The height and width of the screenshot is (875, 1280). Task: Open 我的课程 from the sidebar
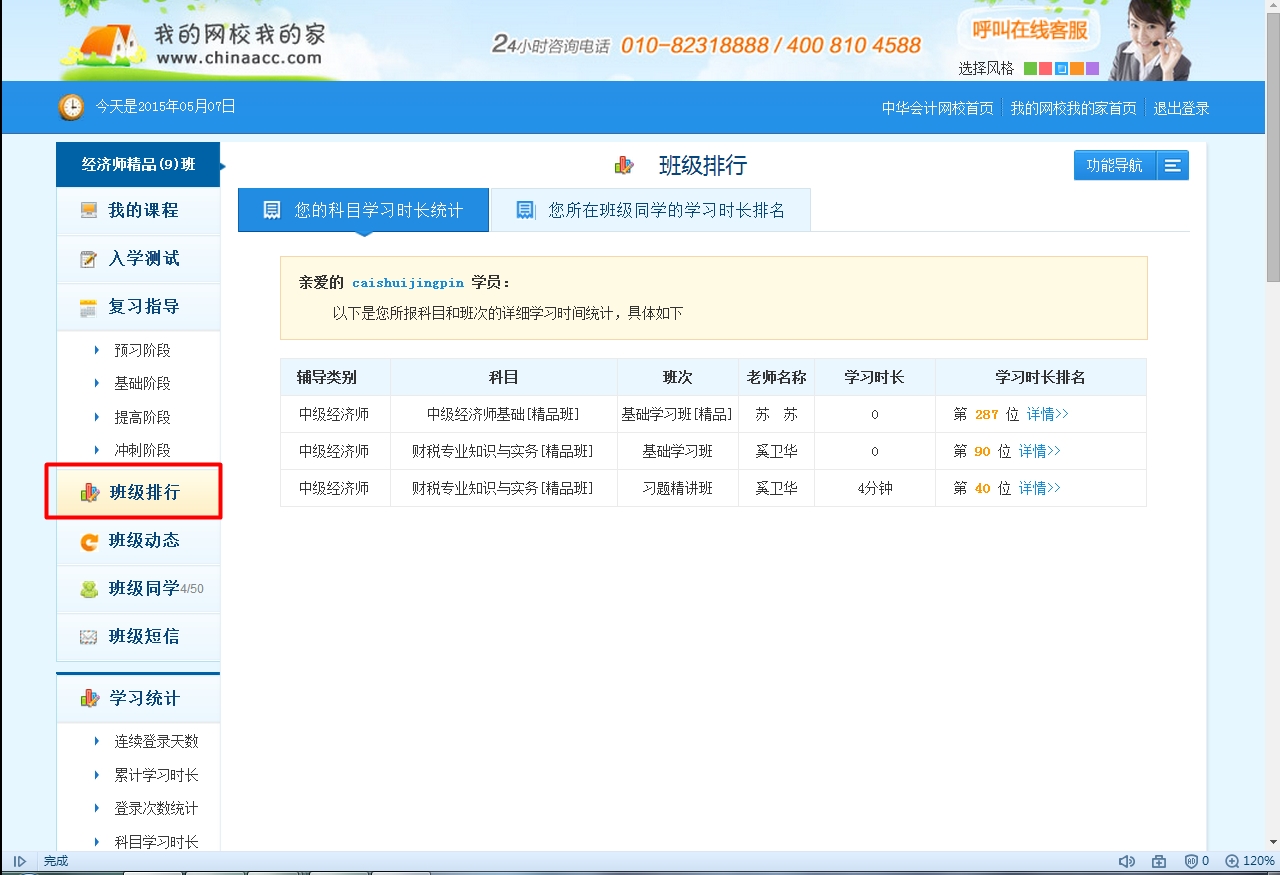[142, 211]
